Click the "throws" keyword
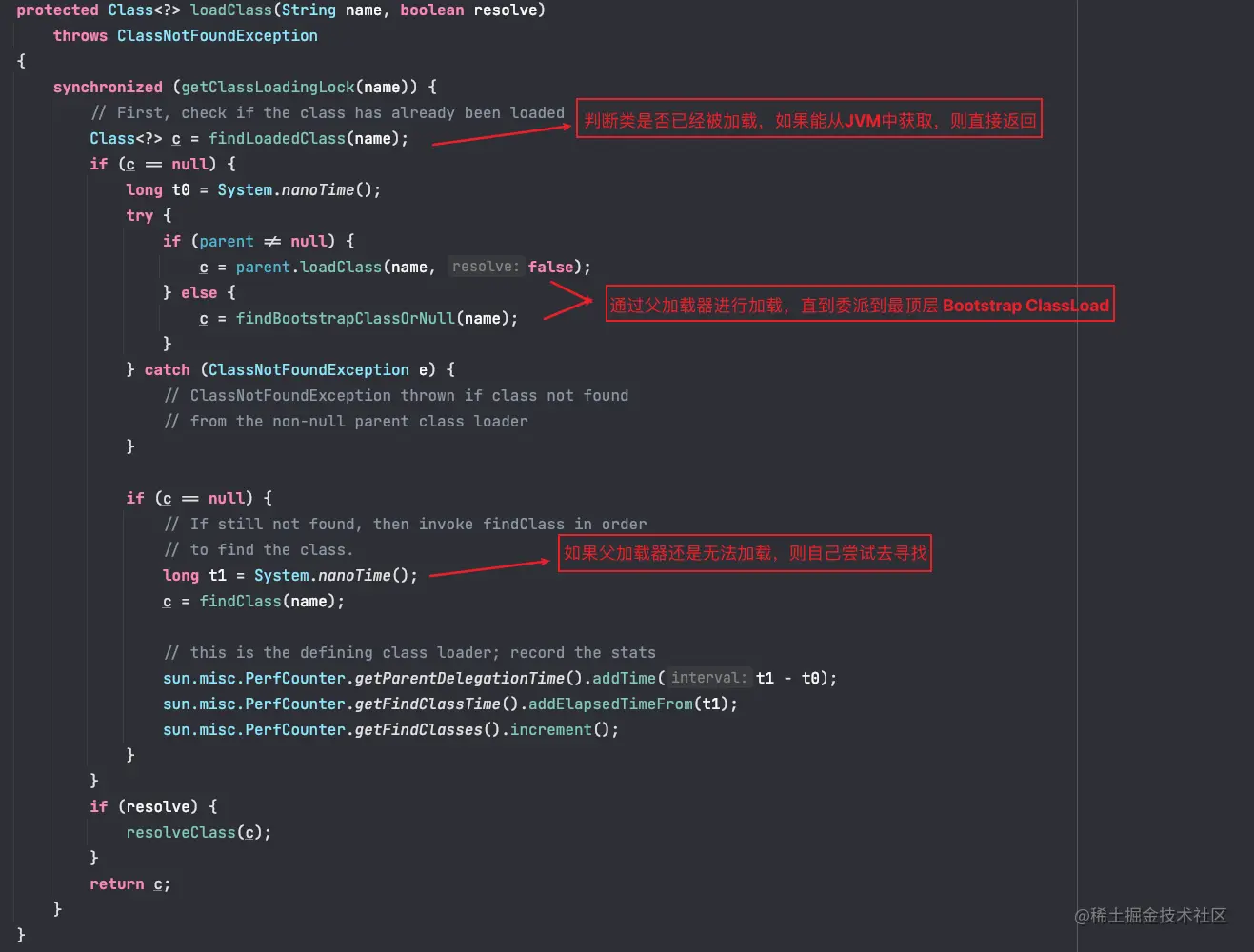The height and width of the screenshot is (952, 1254). (x=80, y=36)
